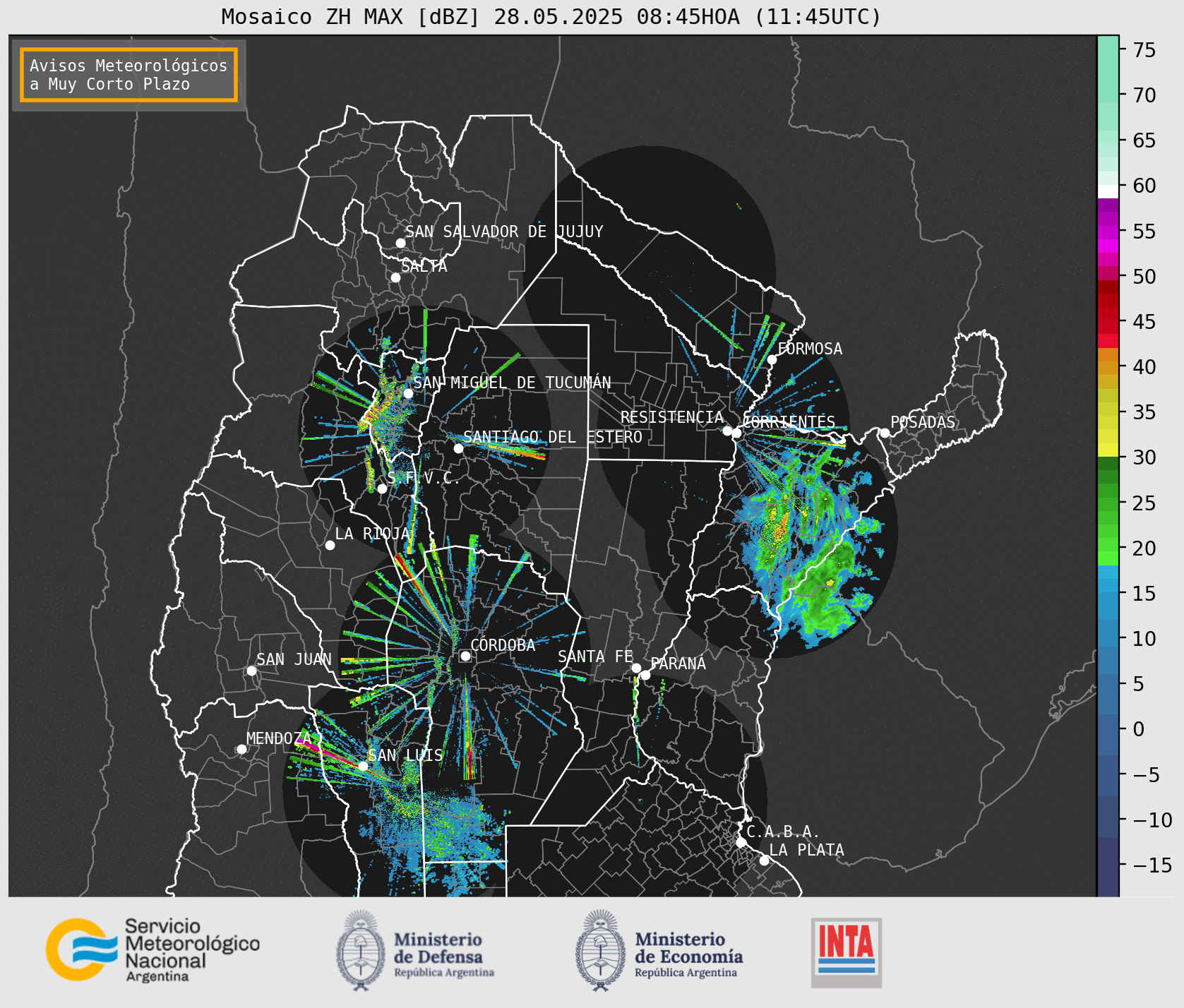This screenshot has width=1184, height=1008.
Task: Select the SANTA FE city dot
Action: click(x=636, y=668)
